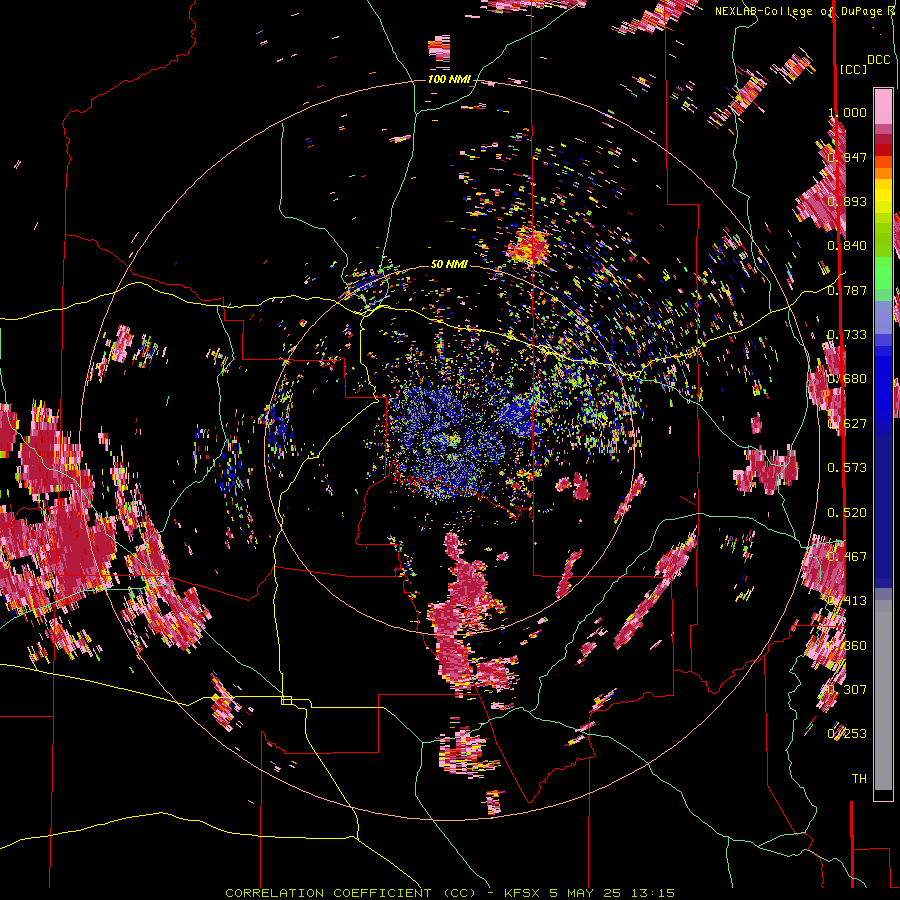The image size is (900, 900).
Task: Click the 0.307 value on the color scale
Action: coord(847,689)
